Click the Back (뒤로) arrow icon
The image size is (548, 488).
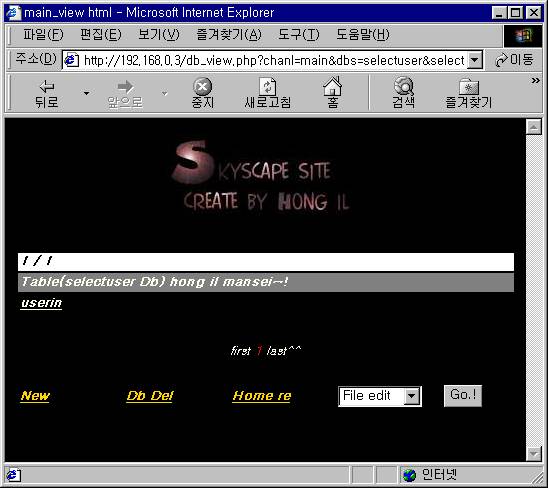point(46,86)
